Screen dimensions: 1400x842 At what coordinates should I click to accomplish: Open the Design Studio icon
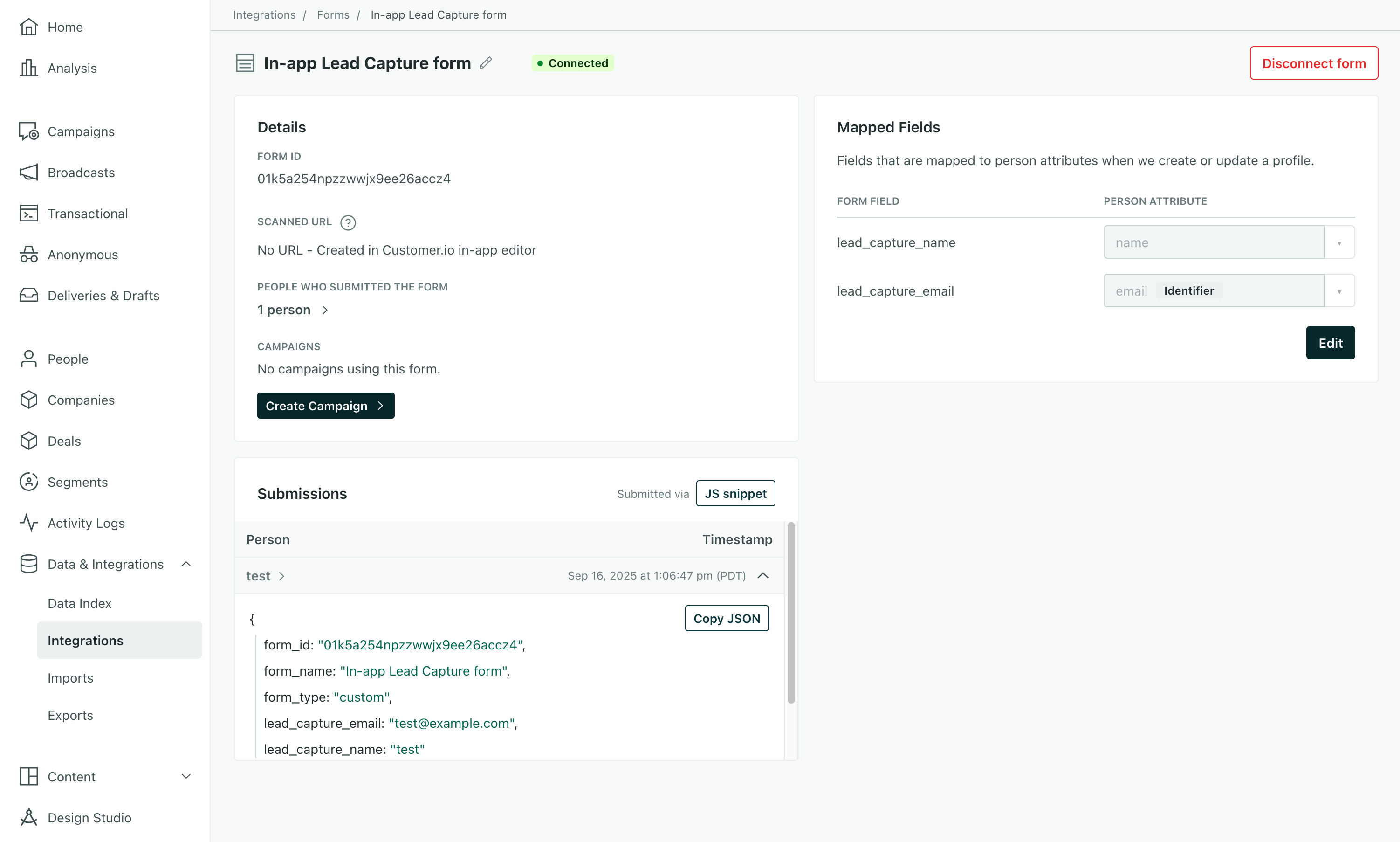click(29, 818)
